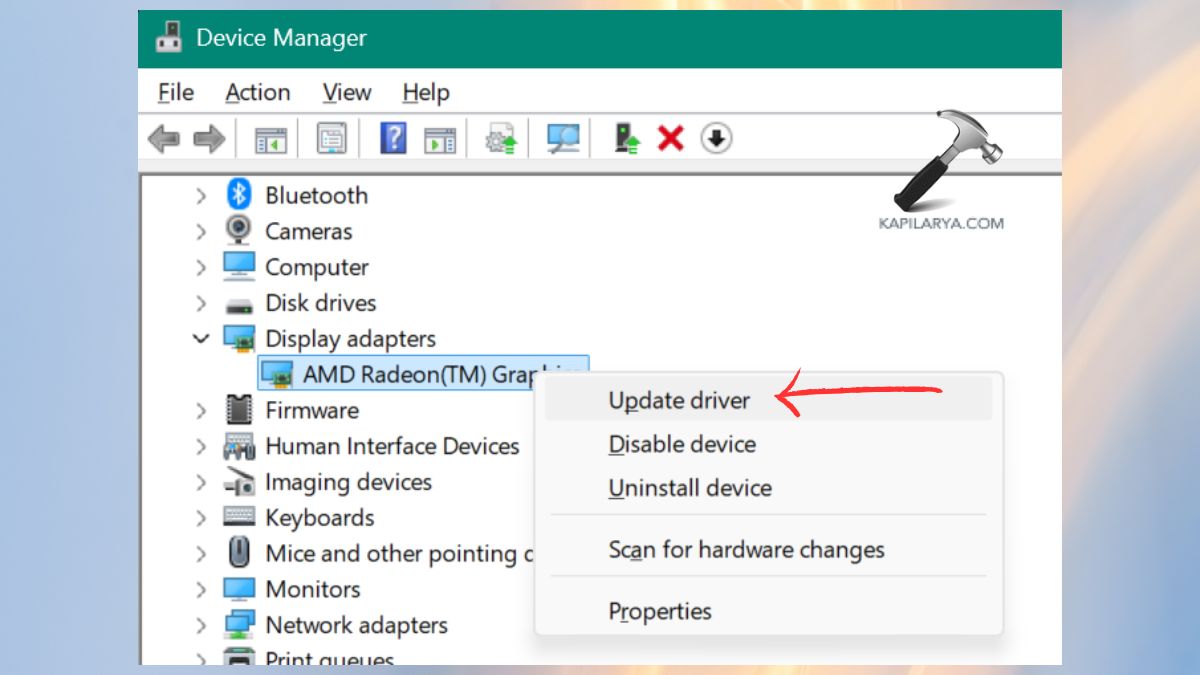Open the Action menu
The width and height of the screenshot is (1200, 675).
click(x=257, y=92)
